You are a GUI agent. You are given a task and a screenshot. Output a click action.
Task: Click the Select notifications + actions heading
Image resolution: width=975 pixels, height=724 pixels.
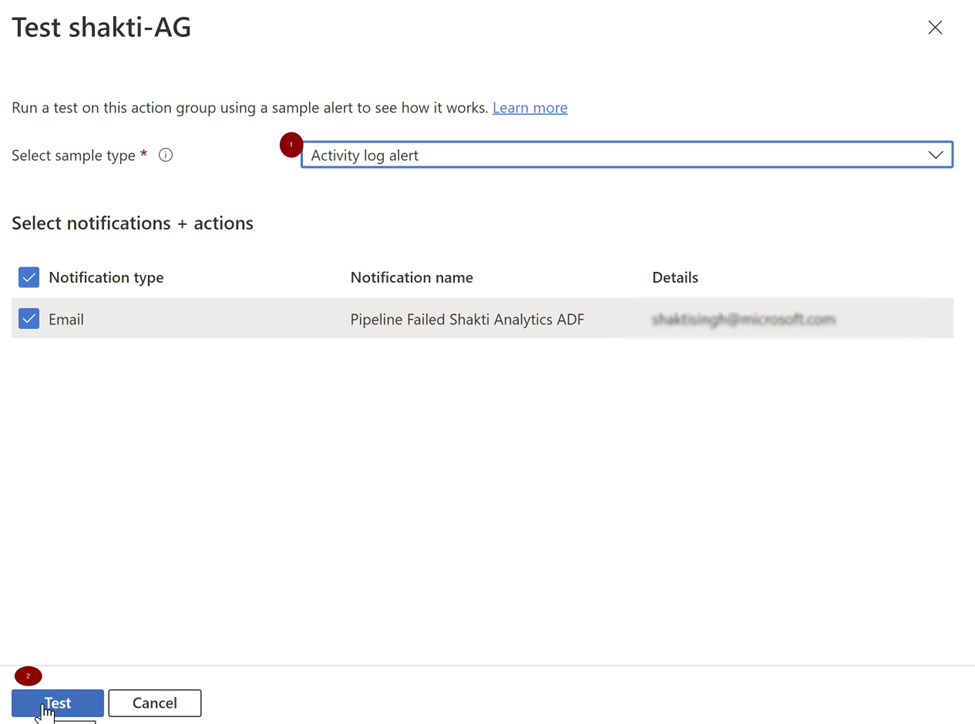click(x=132, y=223)
